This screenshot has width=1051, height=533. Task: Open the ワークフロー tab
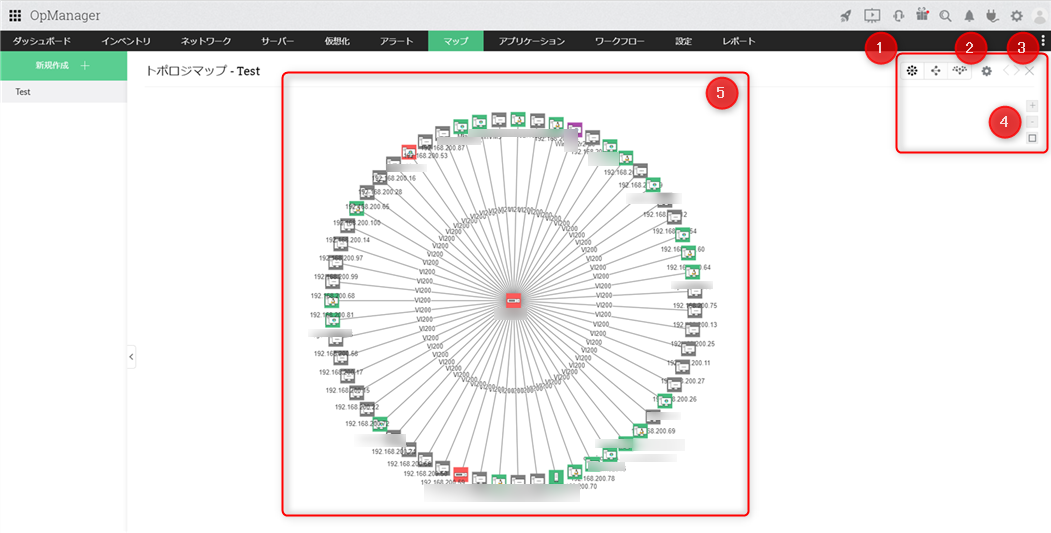(620, 41)
